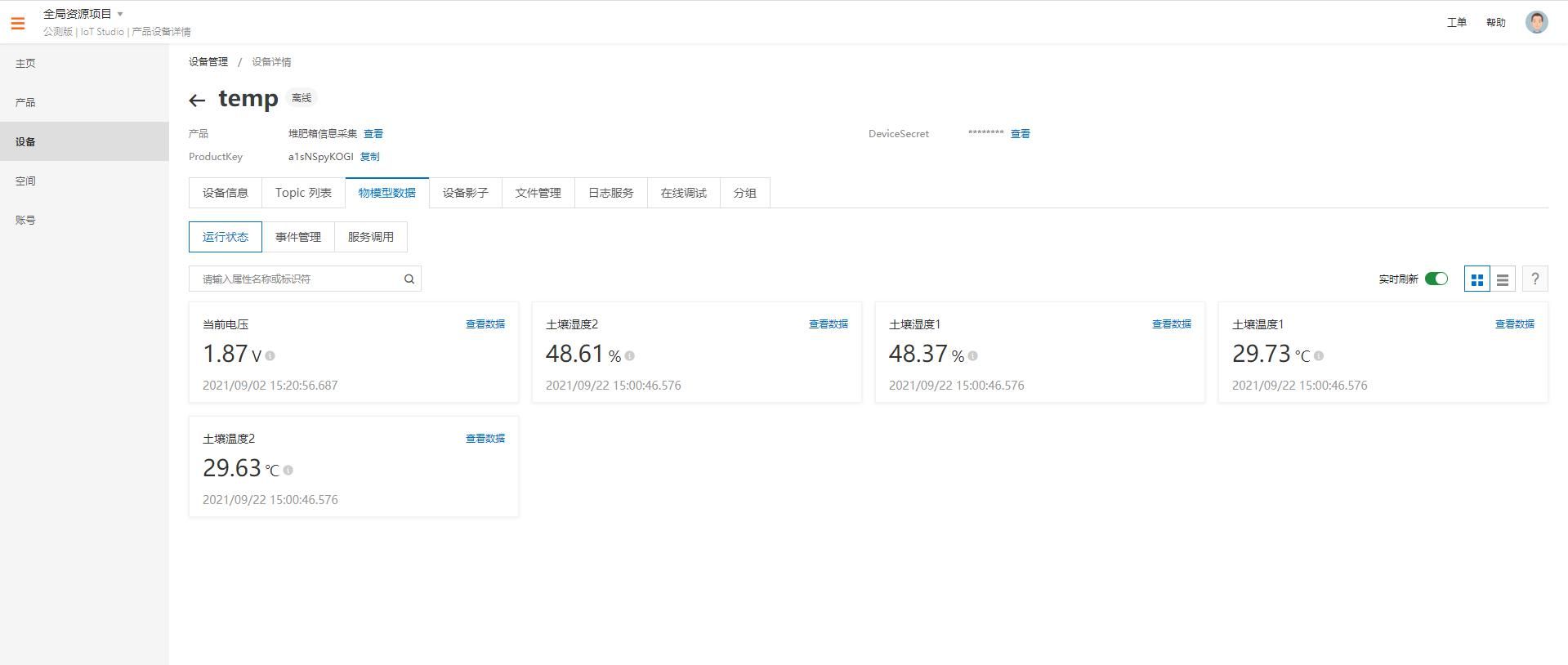The width and height of the screenshot is (1568, 665).
Task: Switch to grid card view icon
Action: (1476, 279)
